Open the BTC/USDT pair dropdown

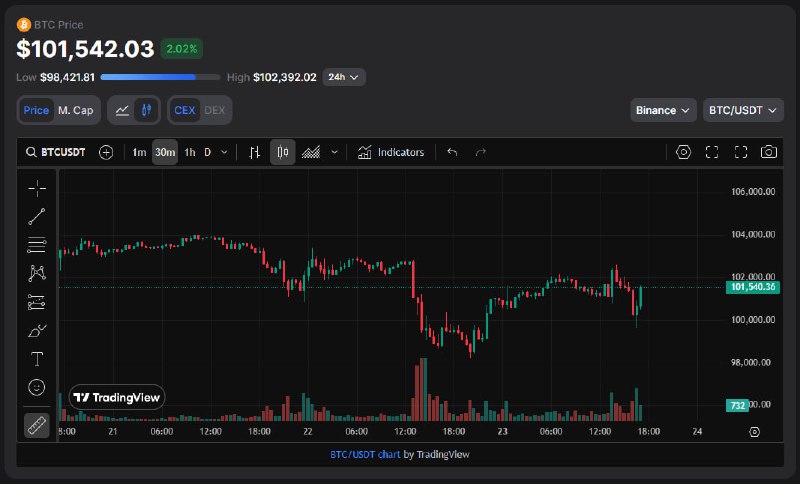coord(743,110)
